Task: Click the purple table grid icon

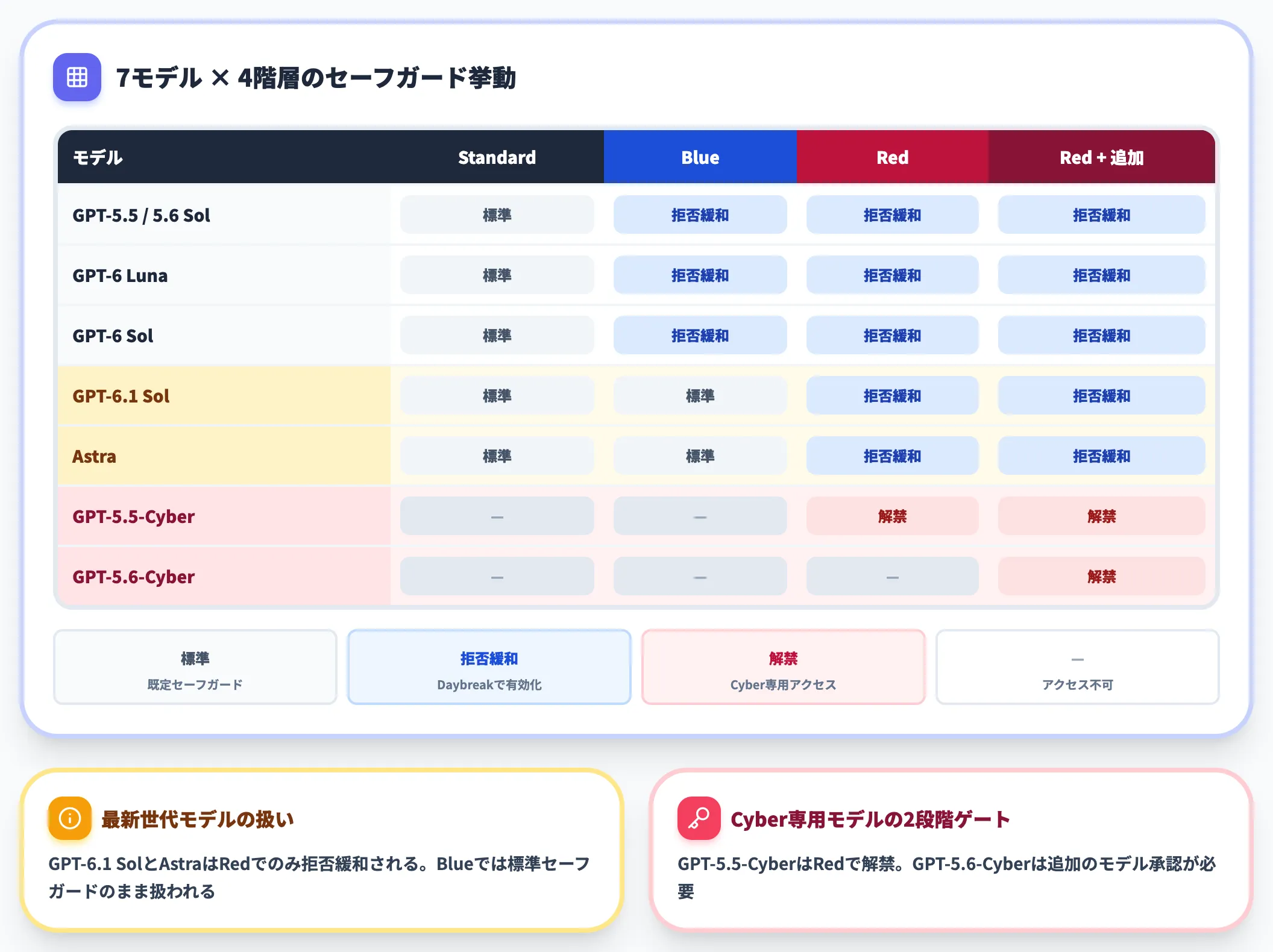Action: click(x=77, y=77)
